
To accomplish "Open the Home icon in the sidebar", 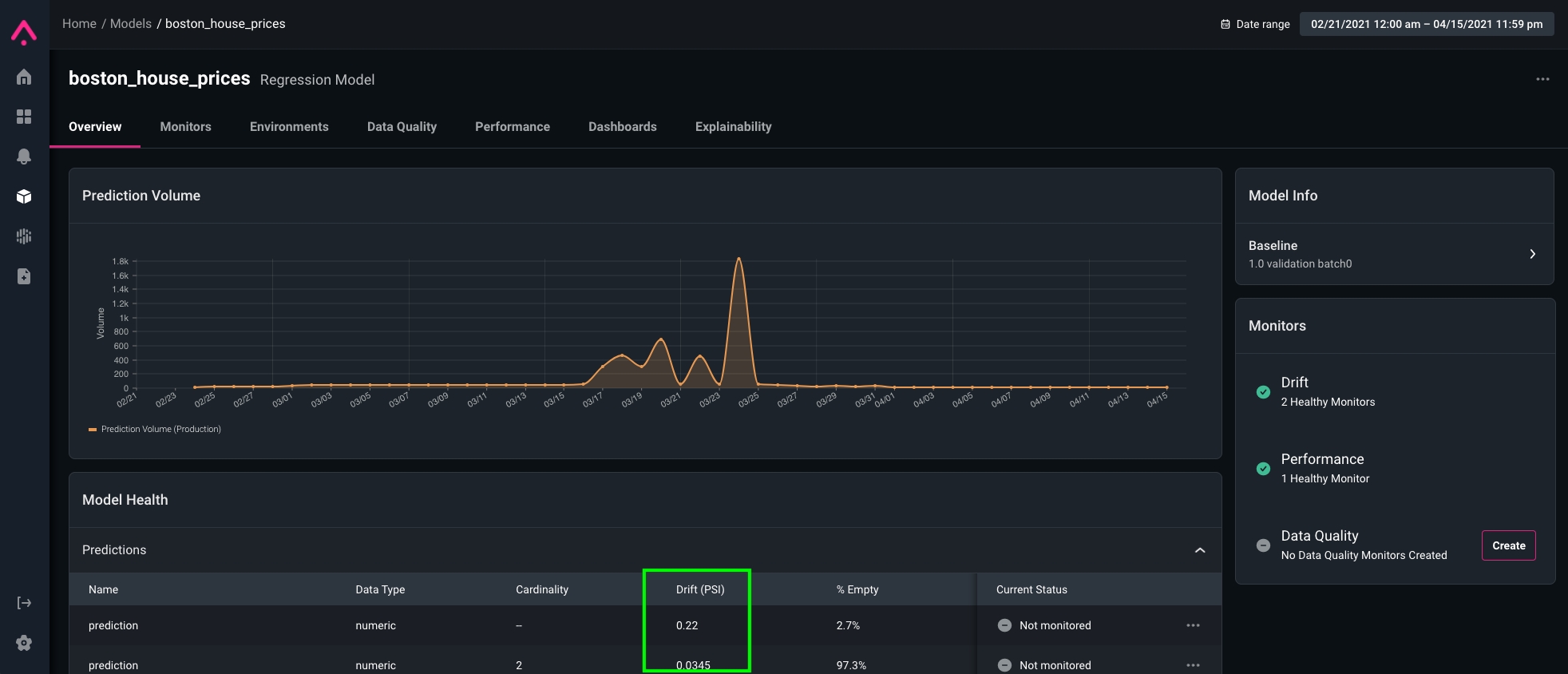I will tap(24, 77).
